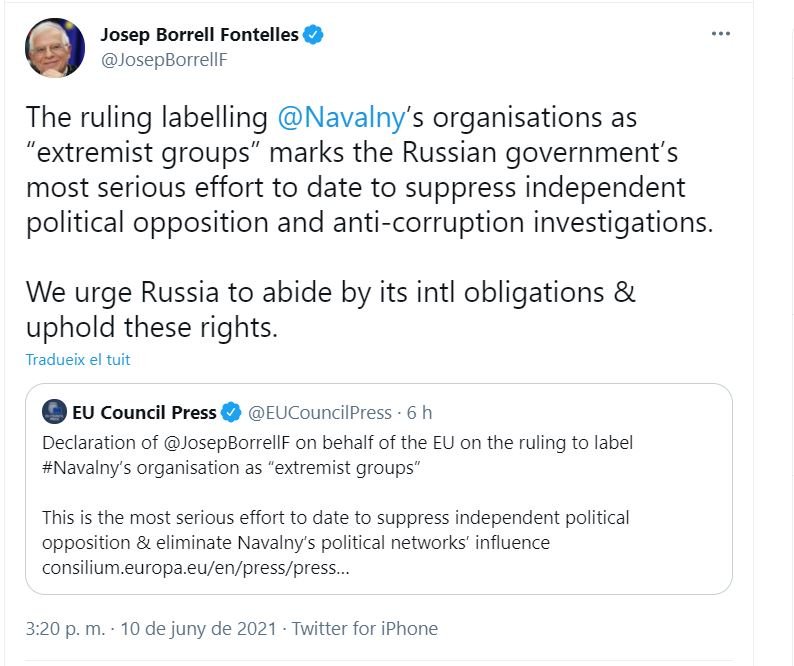Click the '10 de juny de 2021' date
Image resolution: width=794 pixels, height=666 pixels.
point(200,629)
